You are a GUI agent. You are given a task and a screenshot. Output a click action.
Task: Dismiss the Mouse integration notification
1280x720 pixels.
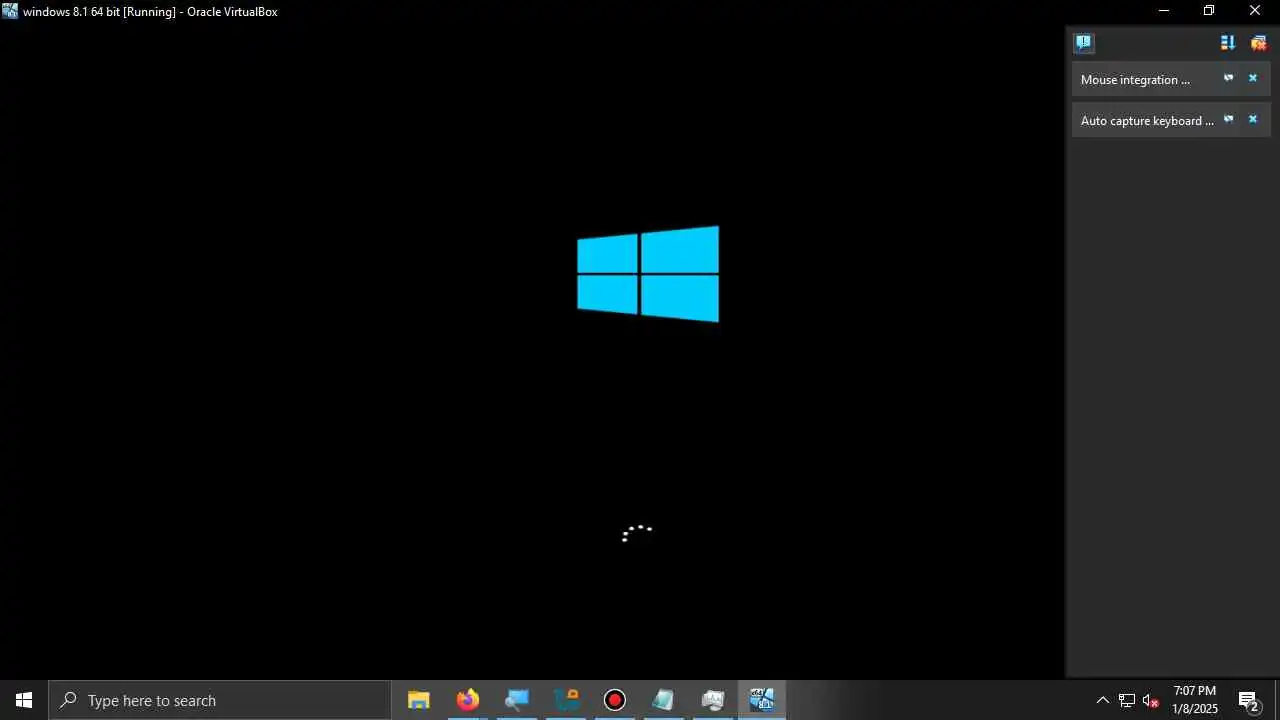point(1252,78)
